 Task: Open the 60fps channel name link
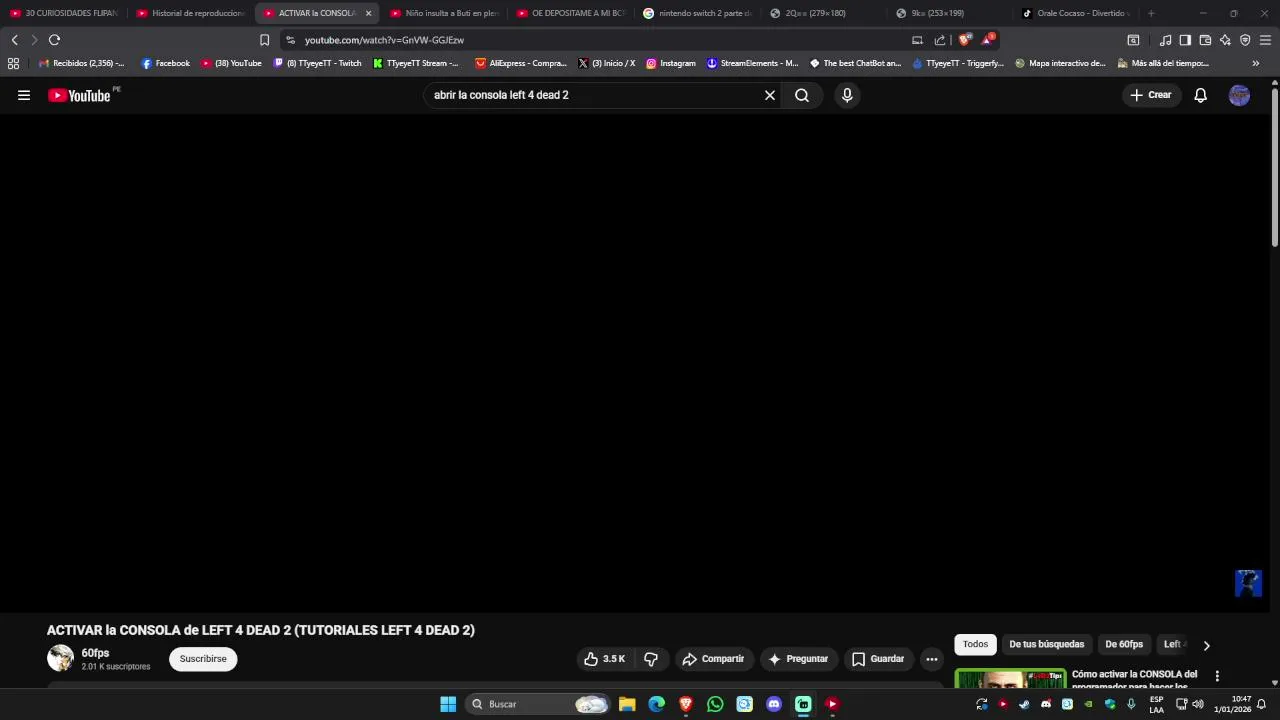point(96,653)
